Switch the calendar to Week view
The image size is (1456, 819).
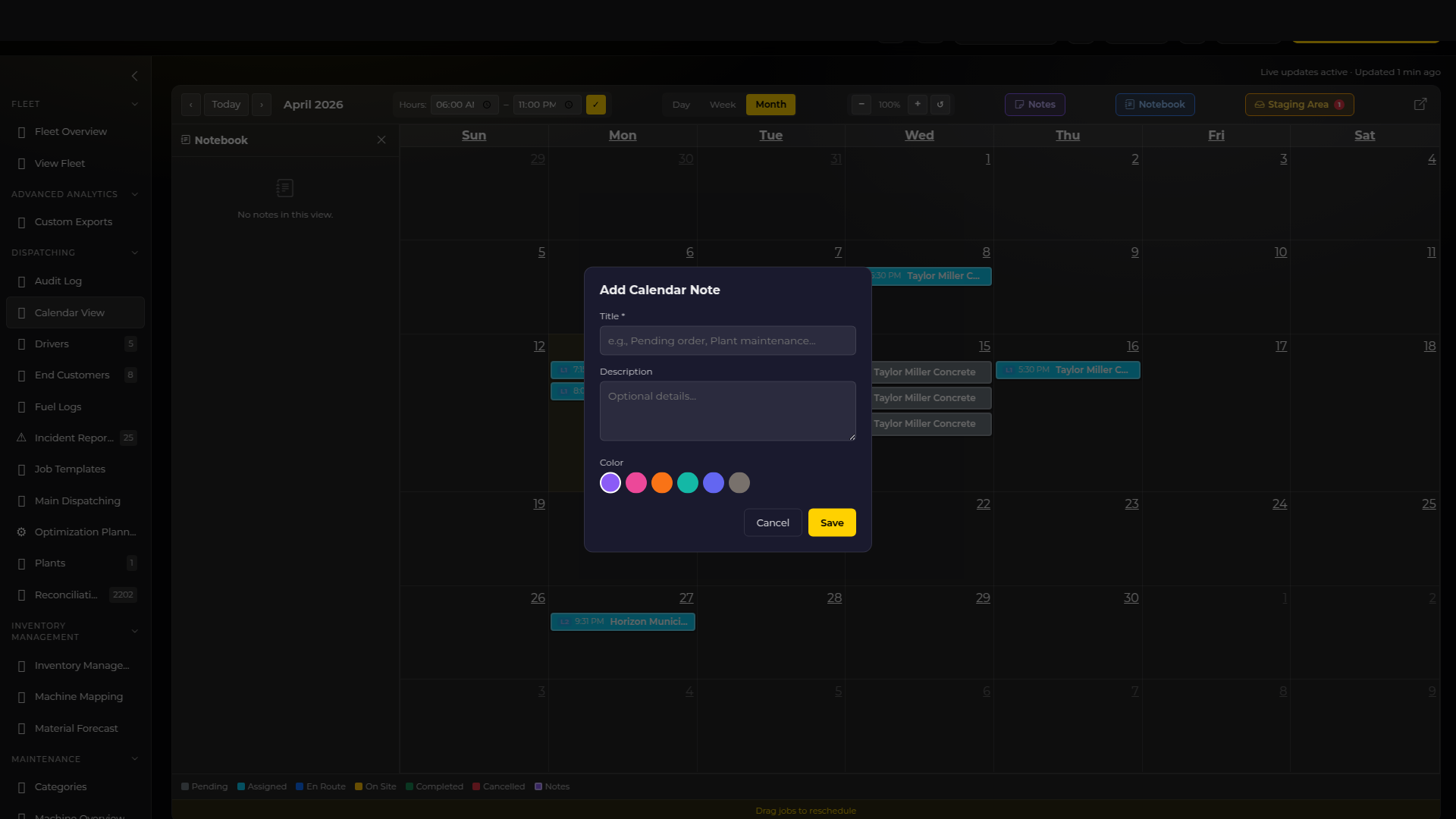(x=722, y=105)
